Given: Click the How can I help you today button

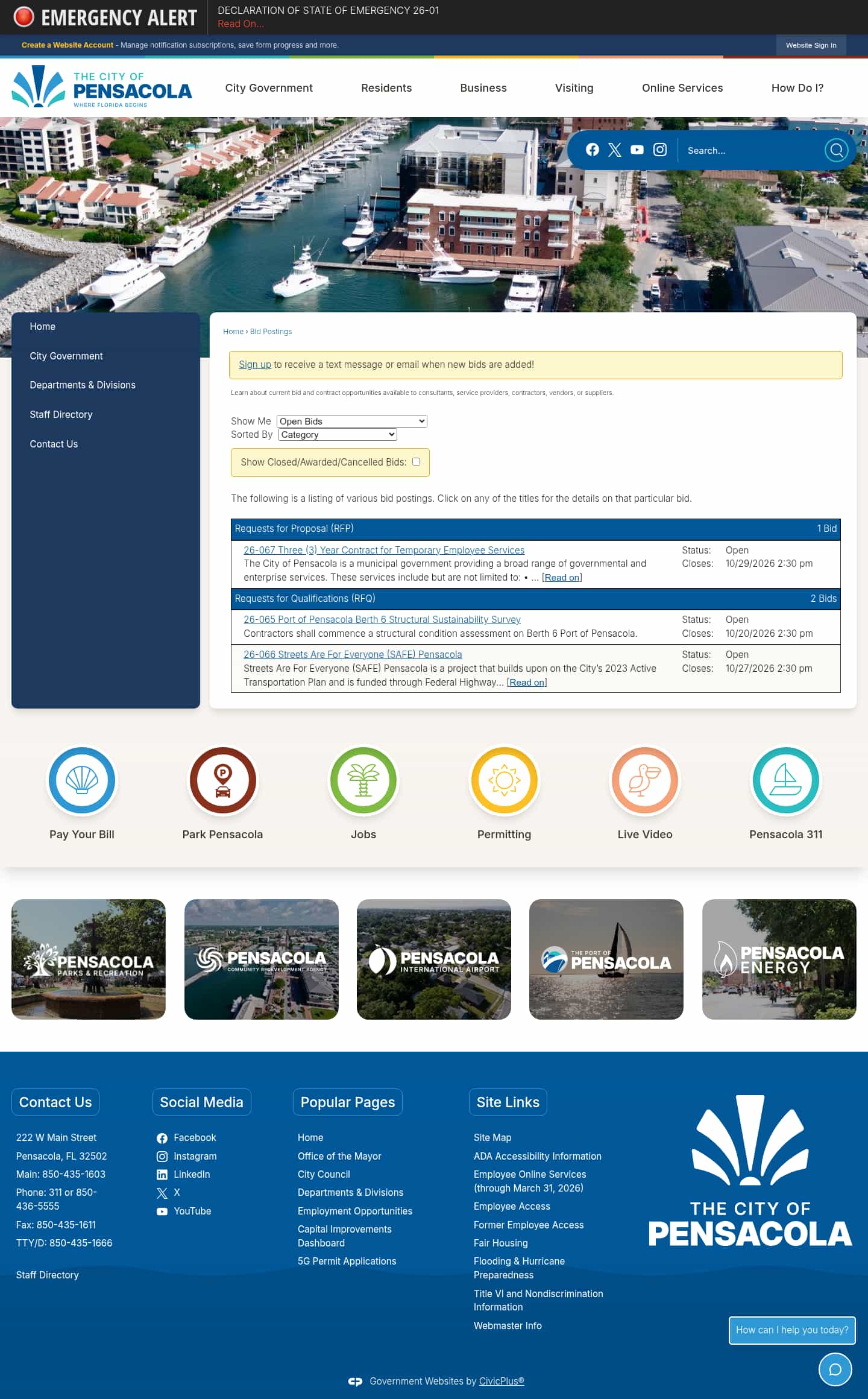Looking at the screenshot, I should 792,1330.
